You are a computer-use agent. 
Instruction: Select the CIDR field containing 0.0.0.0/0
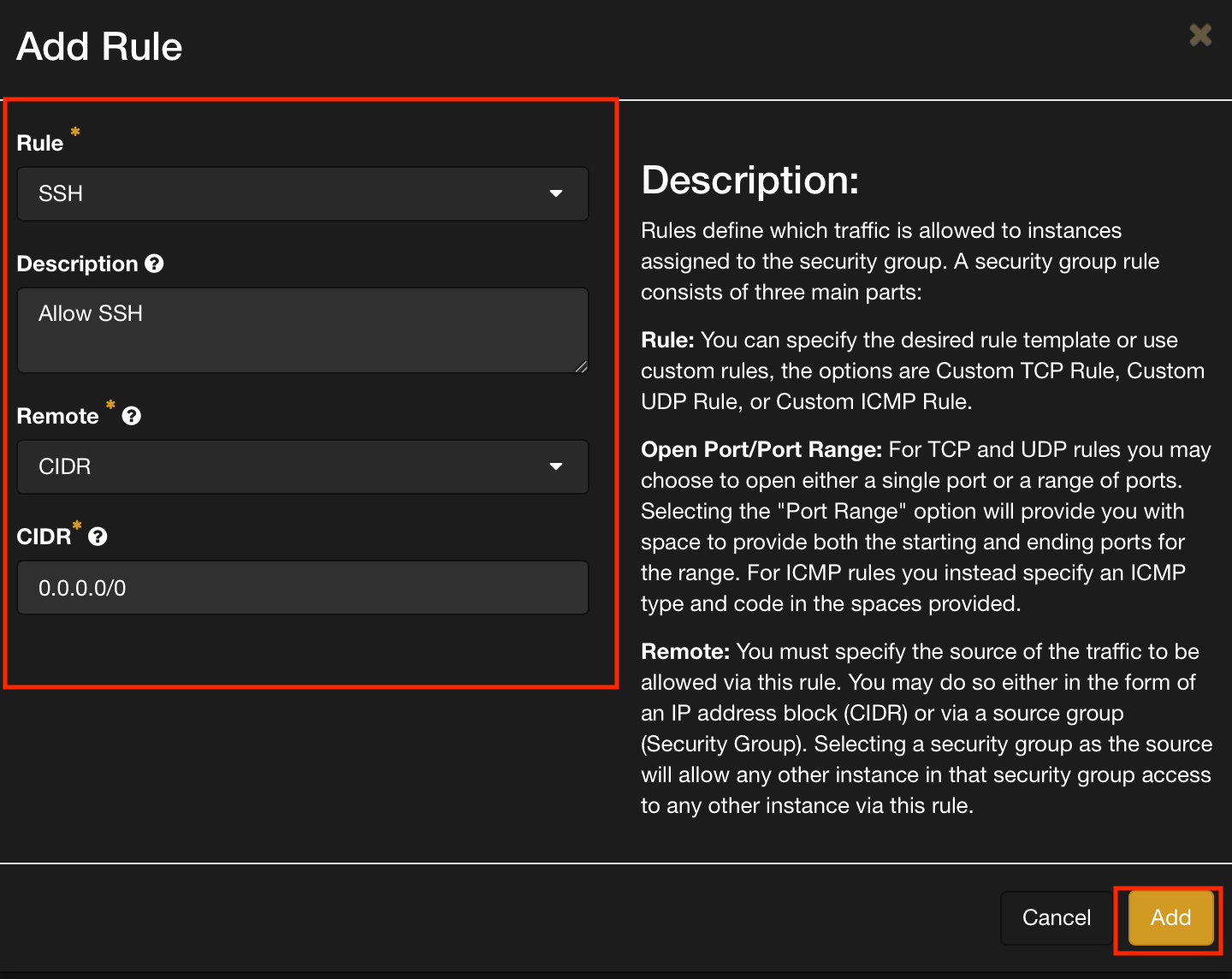pyautogui.click(x=303, y=588)
